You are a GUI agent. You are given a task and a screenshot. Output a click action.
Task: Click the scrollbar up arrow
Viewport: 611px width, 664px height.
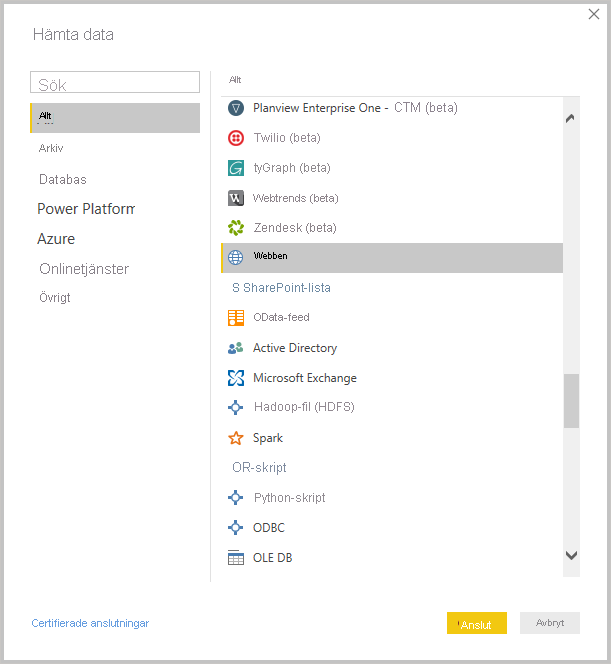[x=571, y=118]
